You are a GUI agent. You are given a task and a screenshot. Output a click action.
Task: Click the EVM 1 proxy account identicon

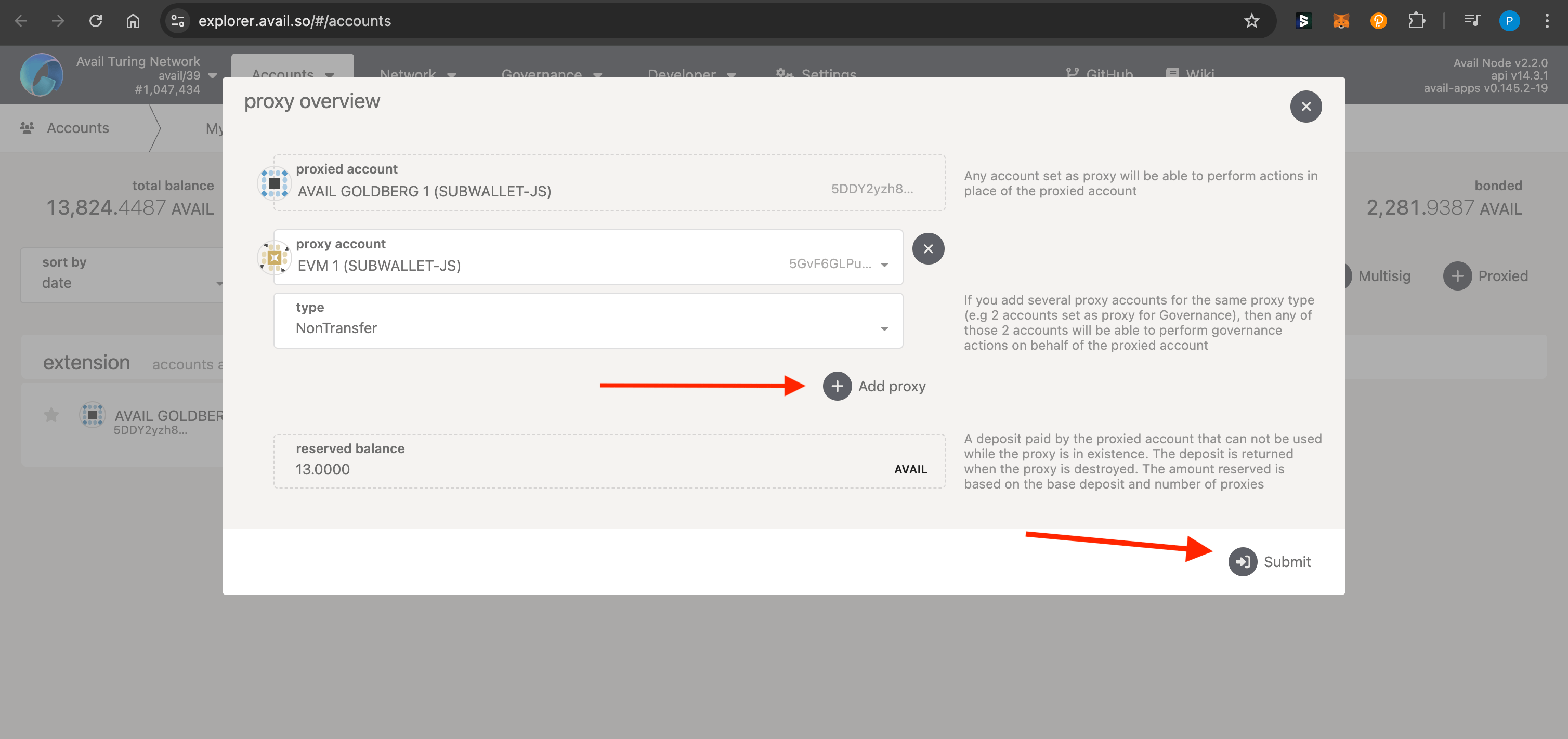pyautogui.click(x=273, y=257)
